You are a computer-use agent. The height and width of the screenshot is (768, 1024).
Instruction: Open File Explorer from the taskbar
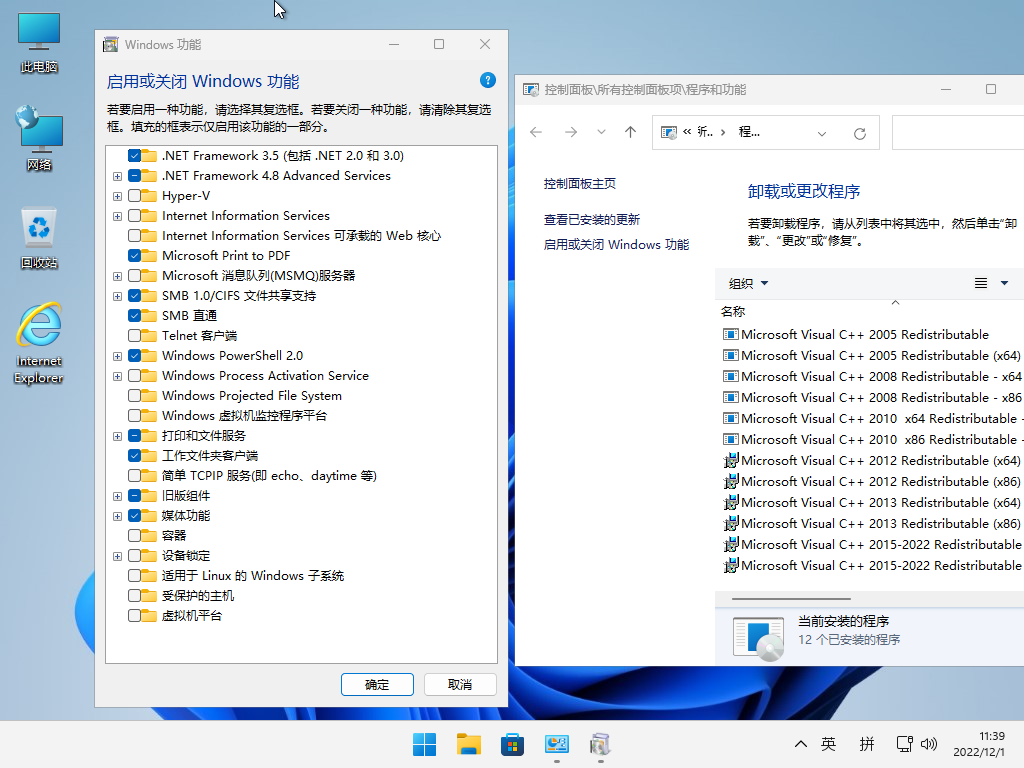[x=469, y=744]
